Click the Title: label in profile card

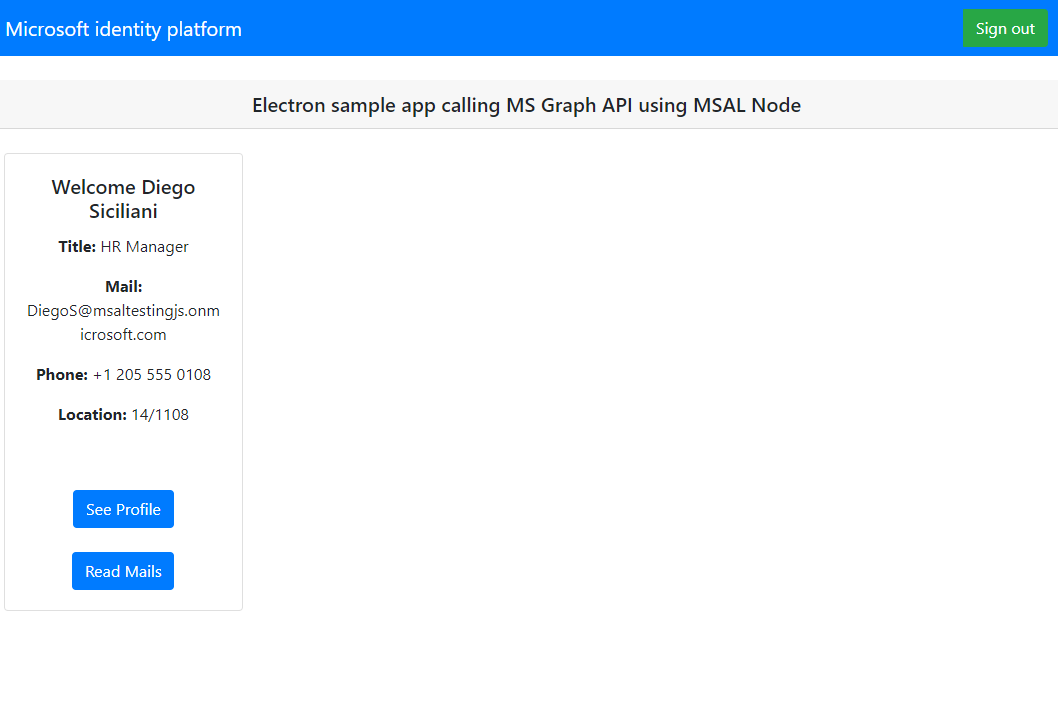click(x=77, y=246)
